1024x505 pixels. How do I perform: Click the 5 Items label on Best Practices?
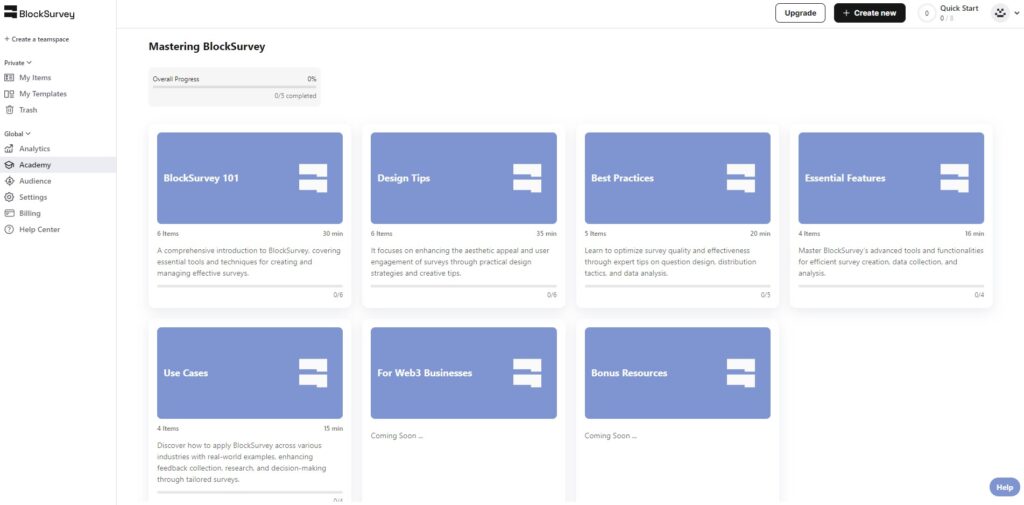pyautogui.click(x=595, y=234)
